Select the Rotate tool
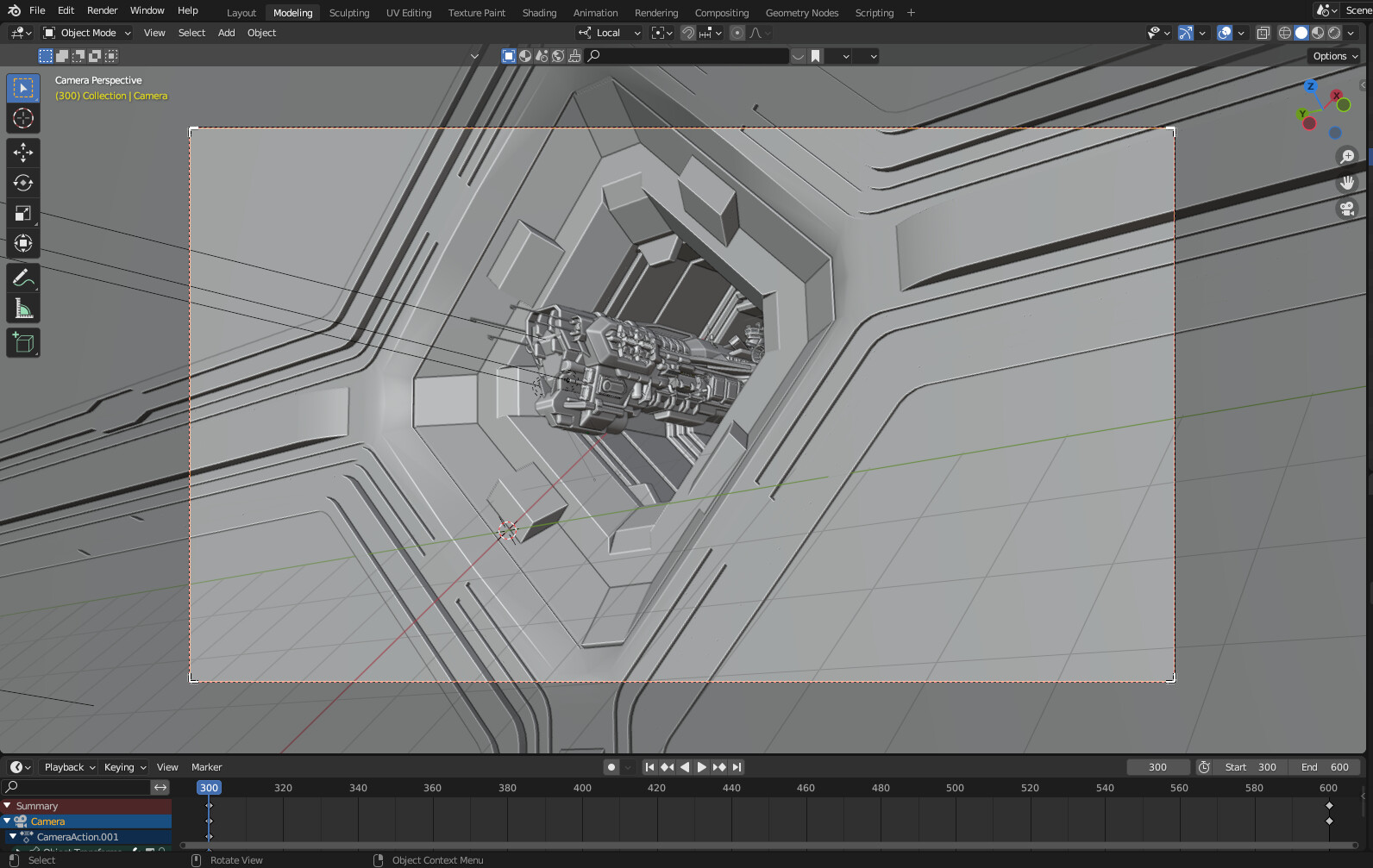This screenshot has height=868, width=1373. (x=23, y=183)
